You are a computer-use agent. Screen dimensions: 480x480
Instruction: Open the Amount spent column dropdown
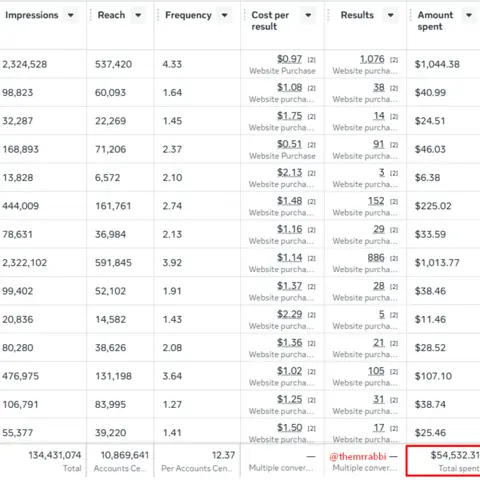(469, 15)
